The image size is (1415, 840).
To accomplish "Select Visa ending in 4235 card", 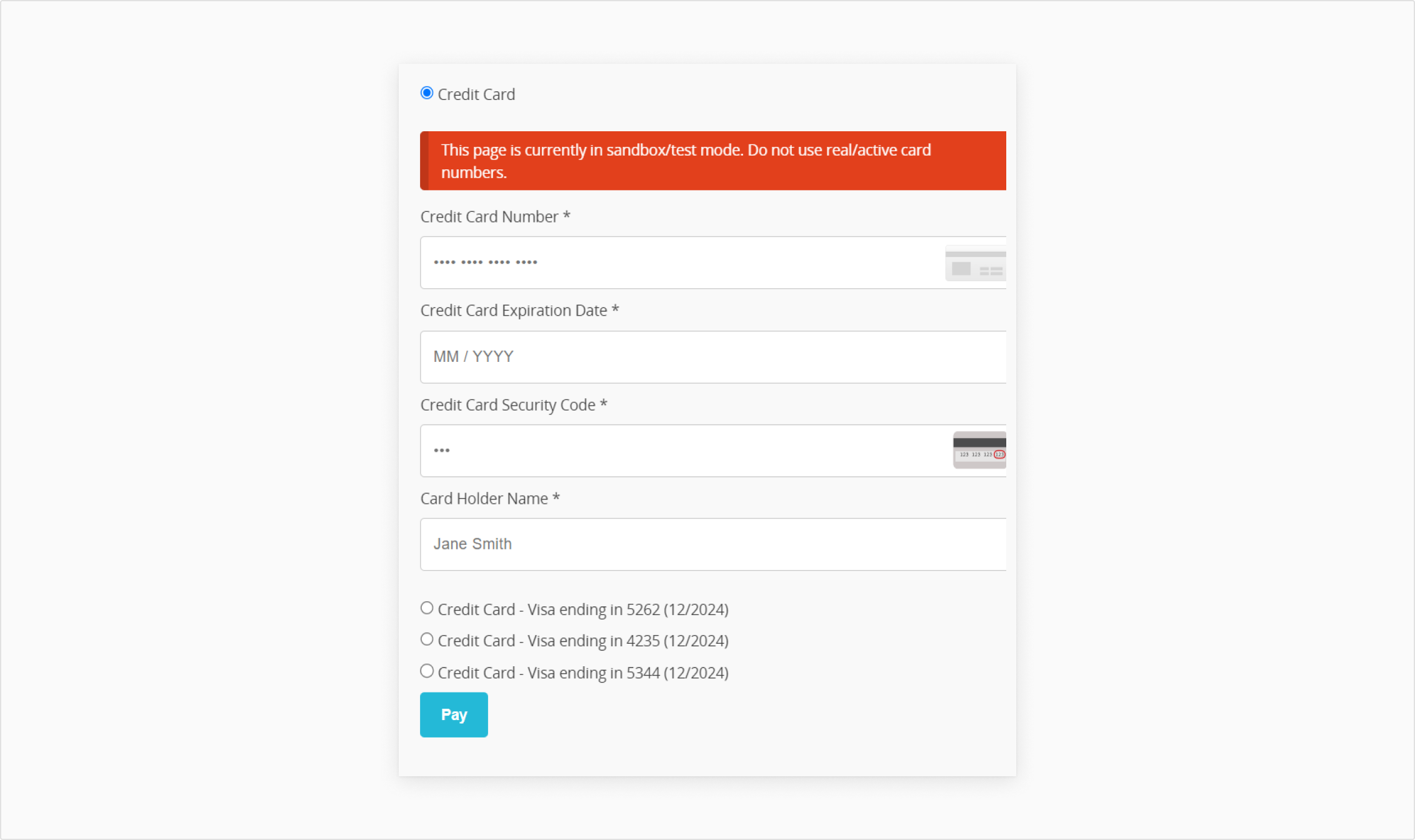I will tap(427, 639).
